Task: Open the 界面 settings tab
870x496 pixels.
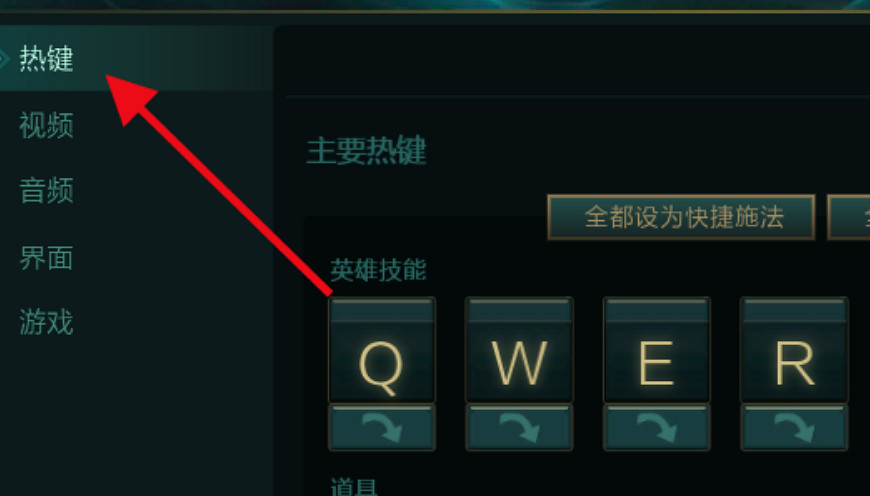Action: pyautogui.click(x=47, y=258)
